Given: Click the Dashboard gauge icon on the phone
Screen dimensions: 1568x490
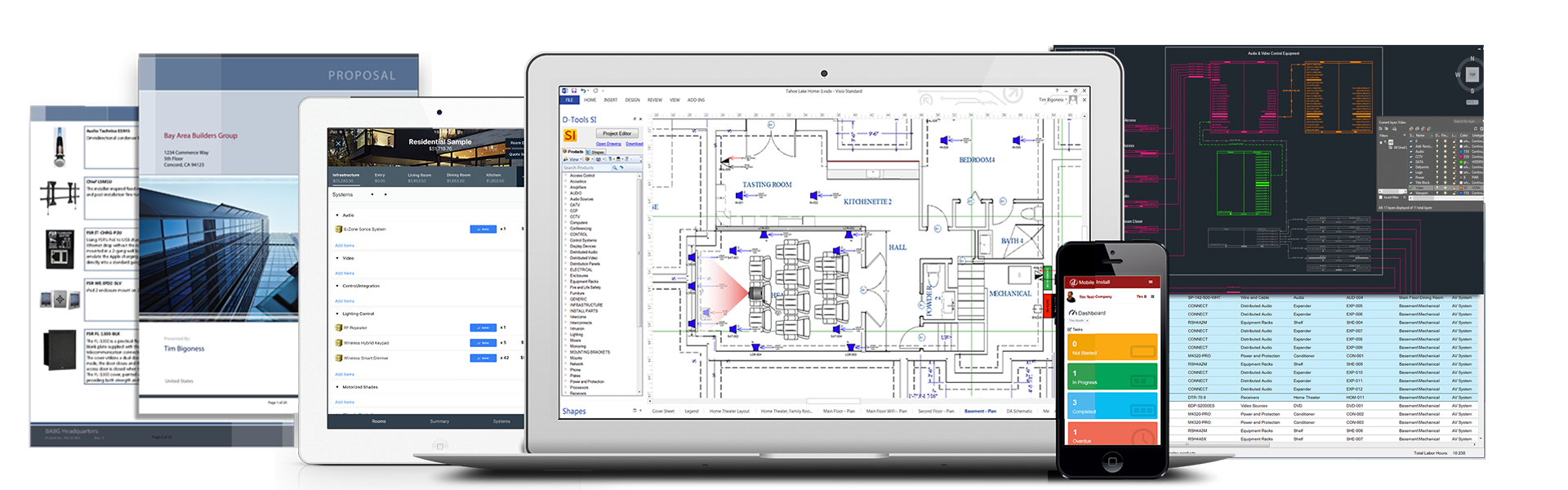Looking at the screenshot, I should pos(1073,313).
